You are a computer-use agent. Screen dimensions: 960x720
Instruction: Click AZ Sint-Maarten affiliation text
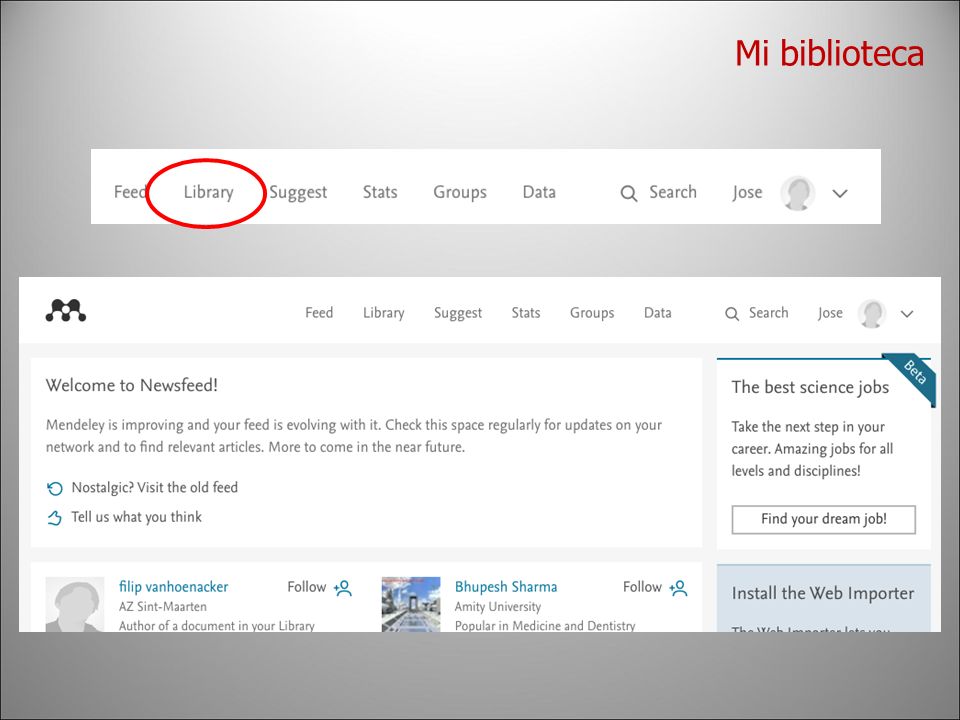[163, 607]
